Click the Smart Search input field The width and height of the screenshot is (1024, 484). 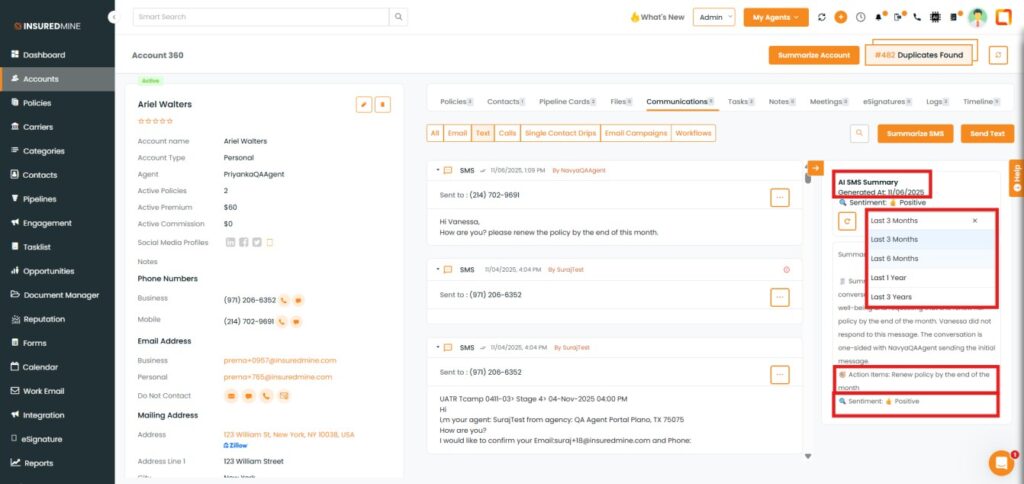pos(260,17)
